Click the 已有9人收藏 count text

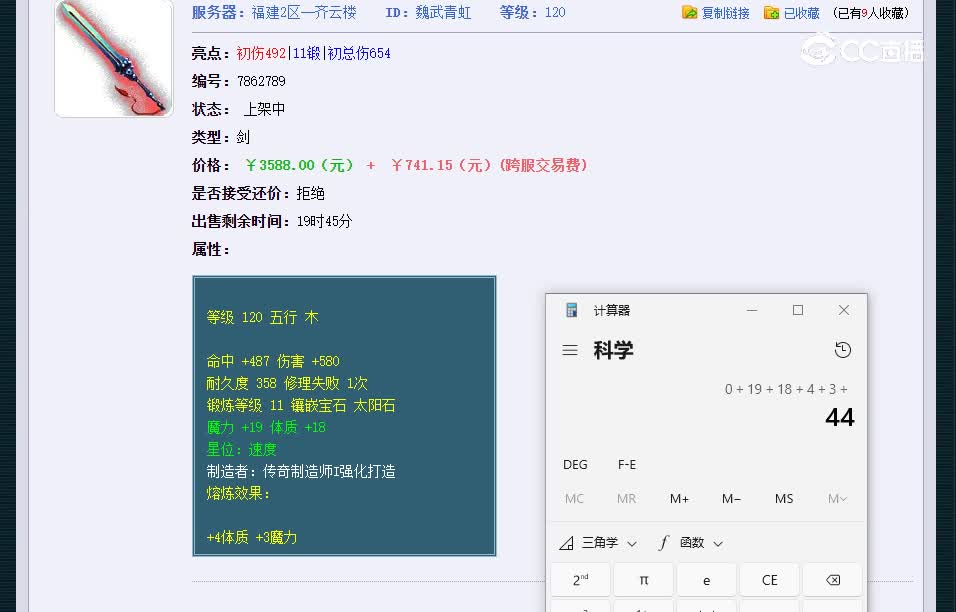(871, 13)
